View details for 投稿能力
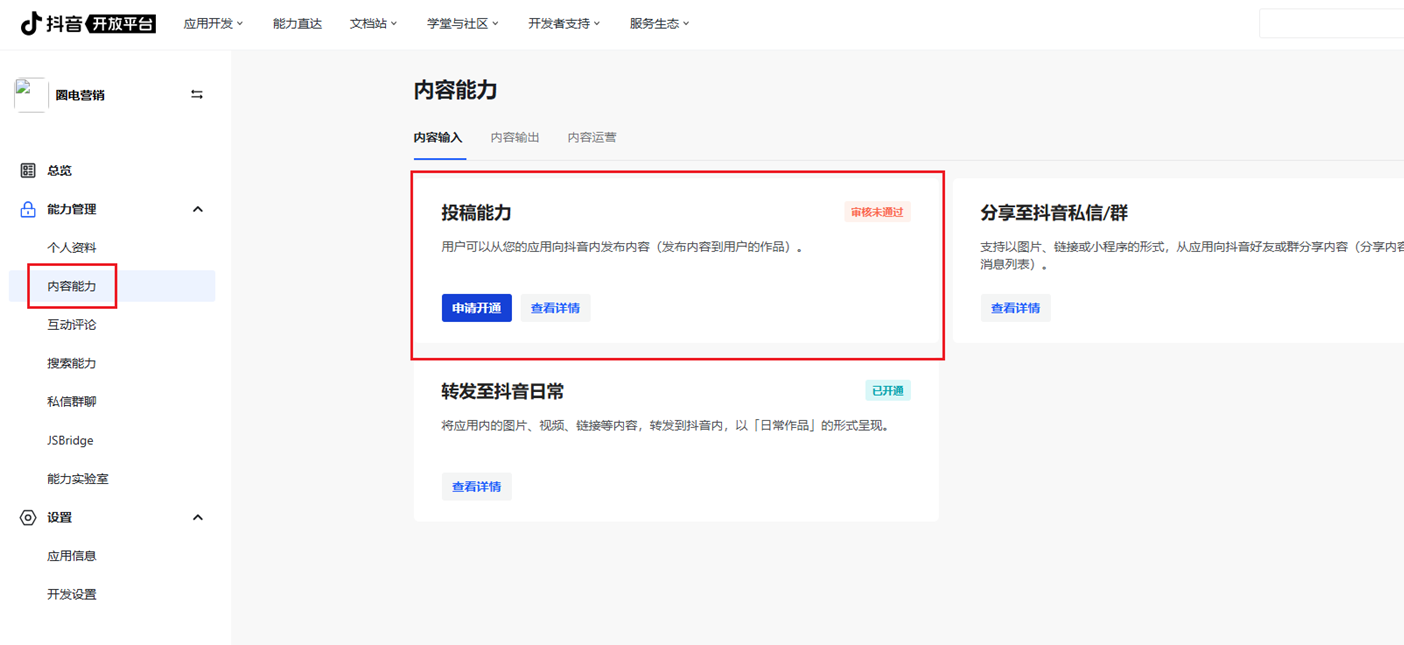Viewport: 1404px width, 645px height. [555, 308]
